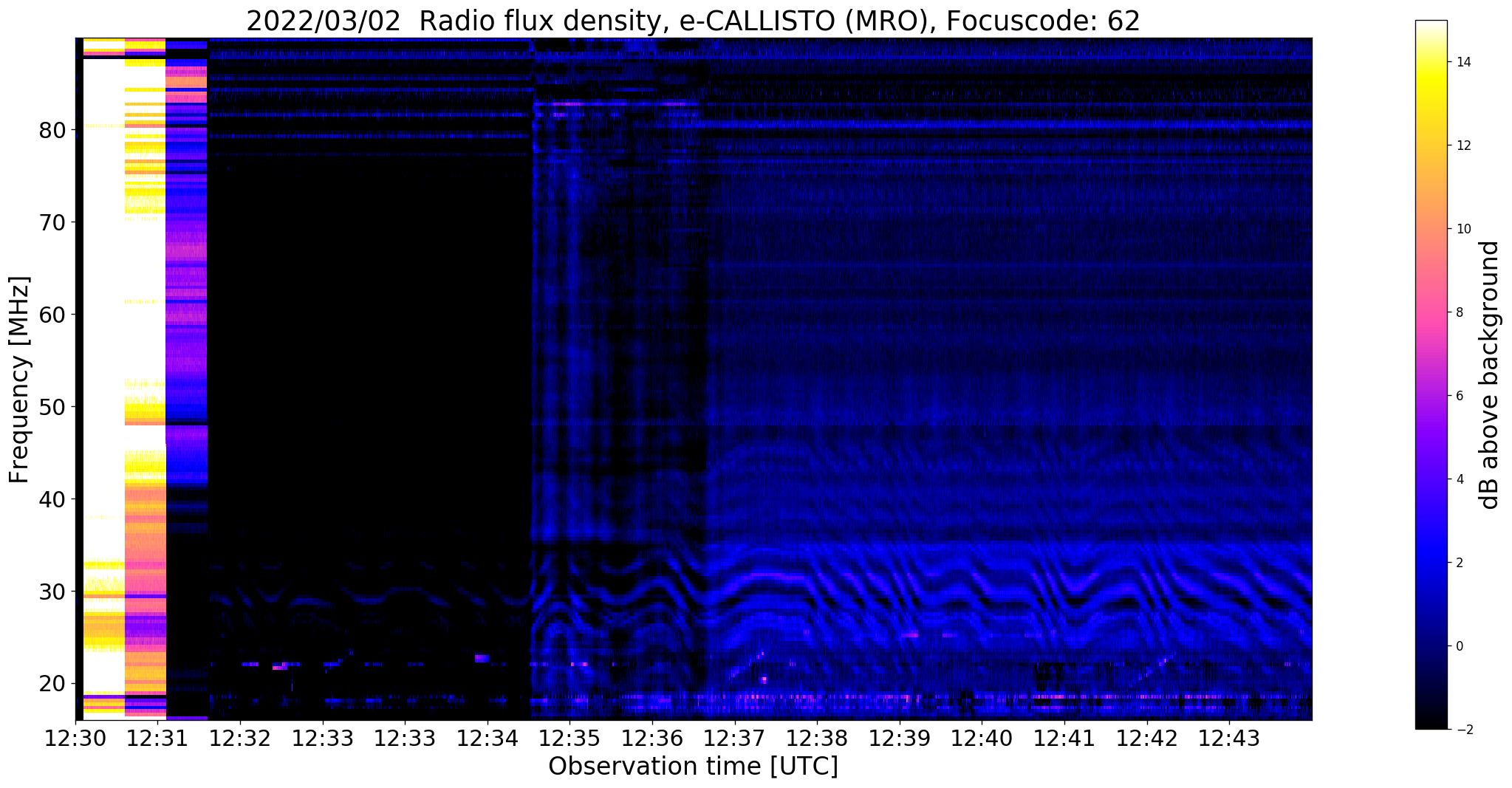Click the 12:34 time tick label
The width and height of the screenshot is (1512, 788).
point(488,739)
